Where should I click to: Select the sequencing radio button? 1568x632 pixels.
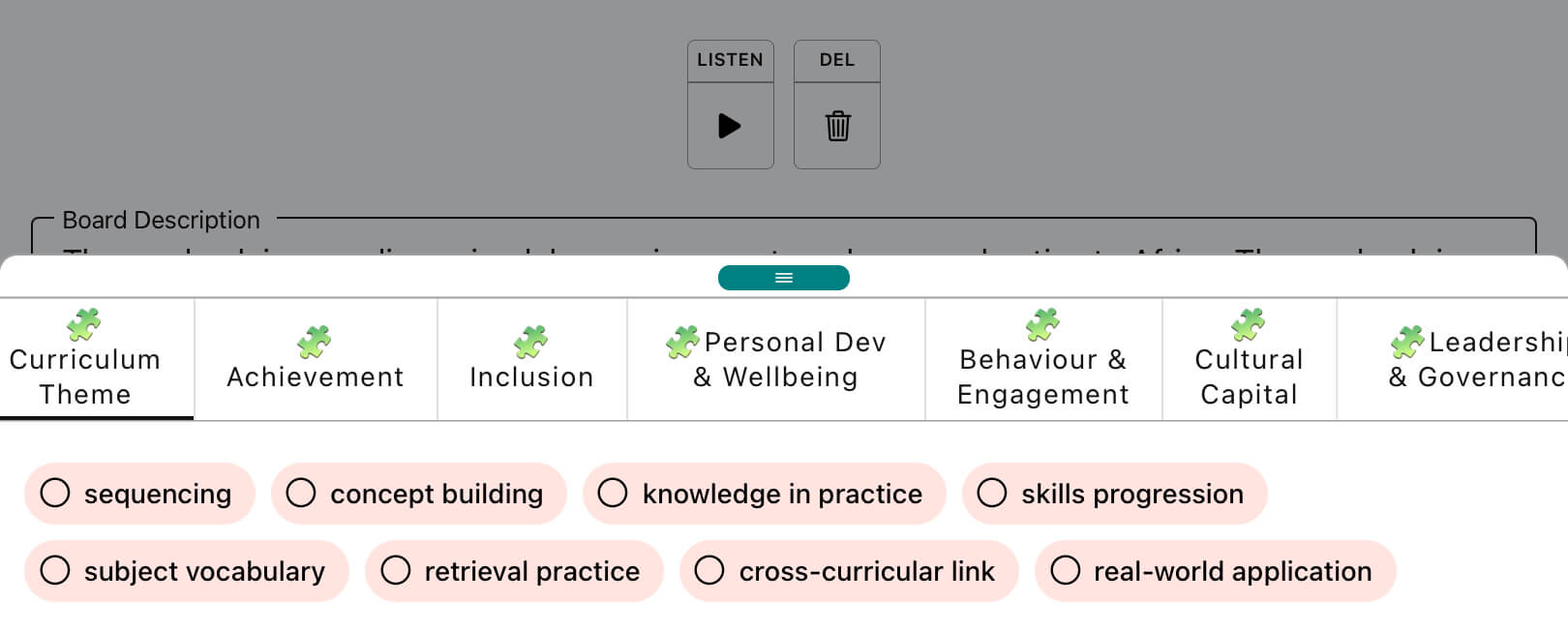click(x=56, y=494)
